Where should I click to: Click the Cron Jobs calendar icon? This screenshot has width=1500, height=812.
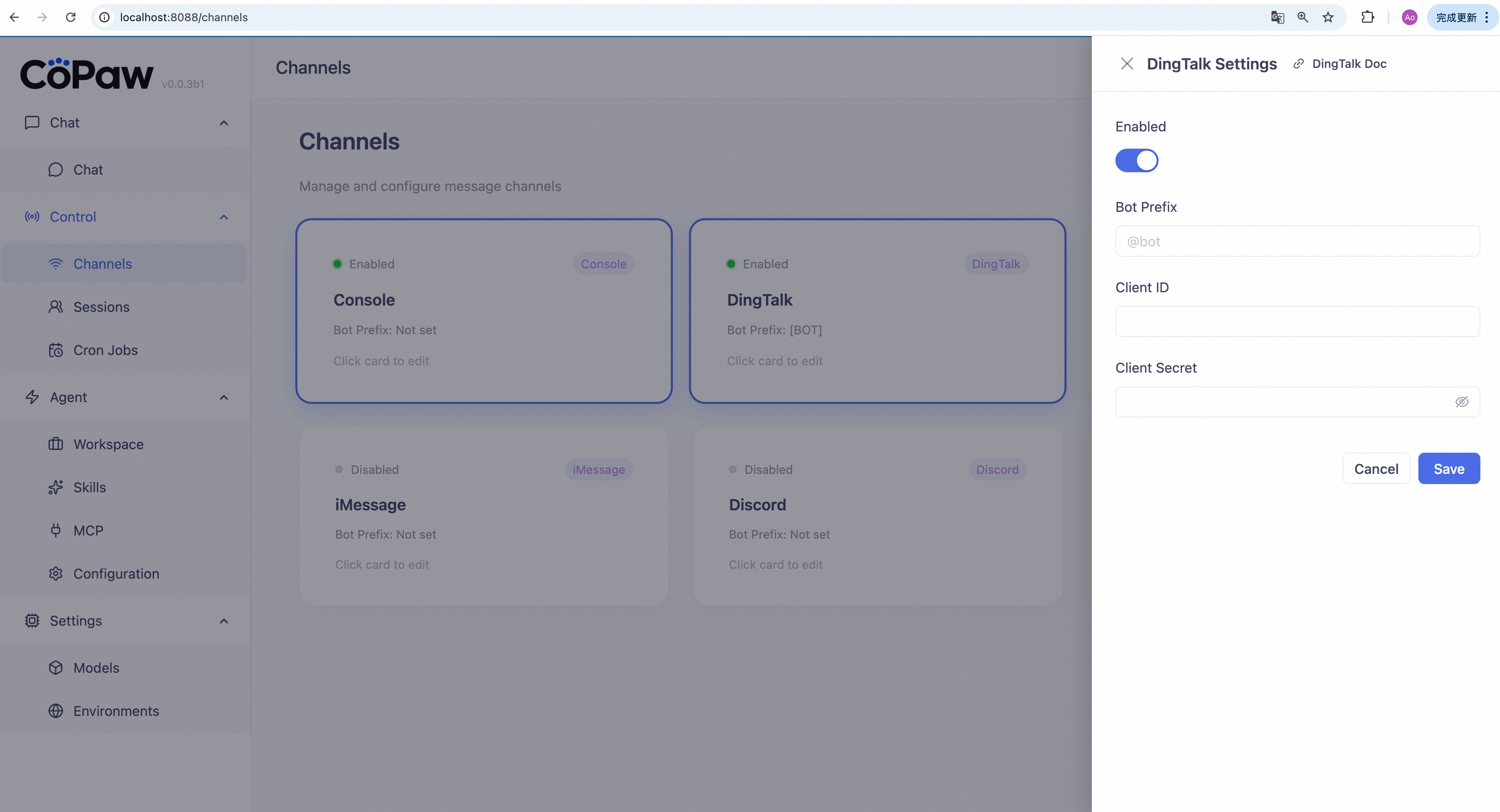tap(55, 350)
